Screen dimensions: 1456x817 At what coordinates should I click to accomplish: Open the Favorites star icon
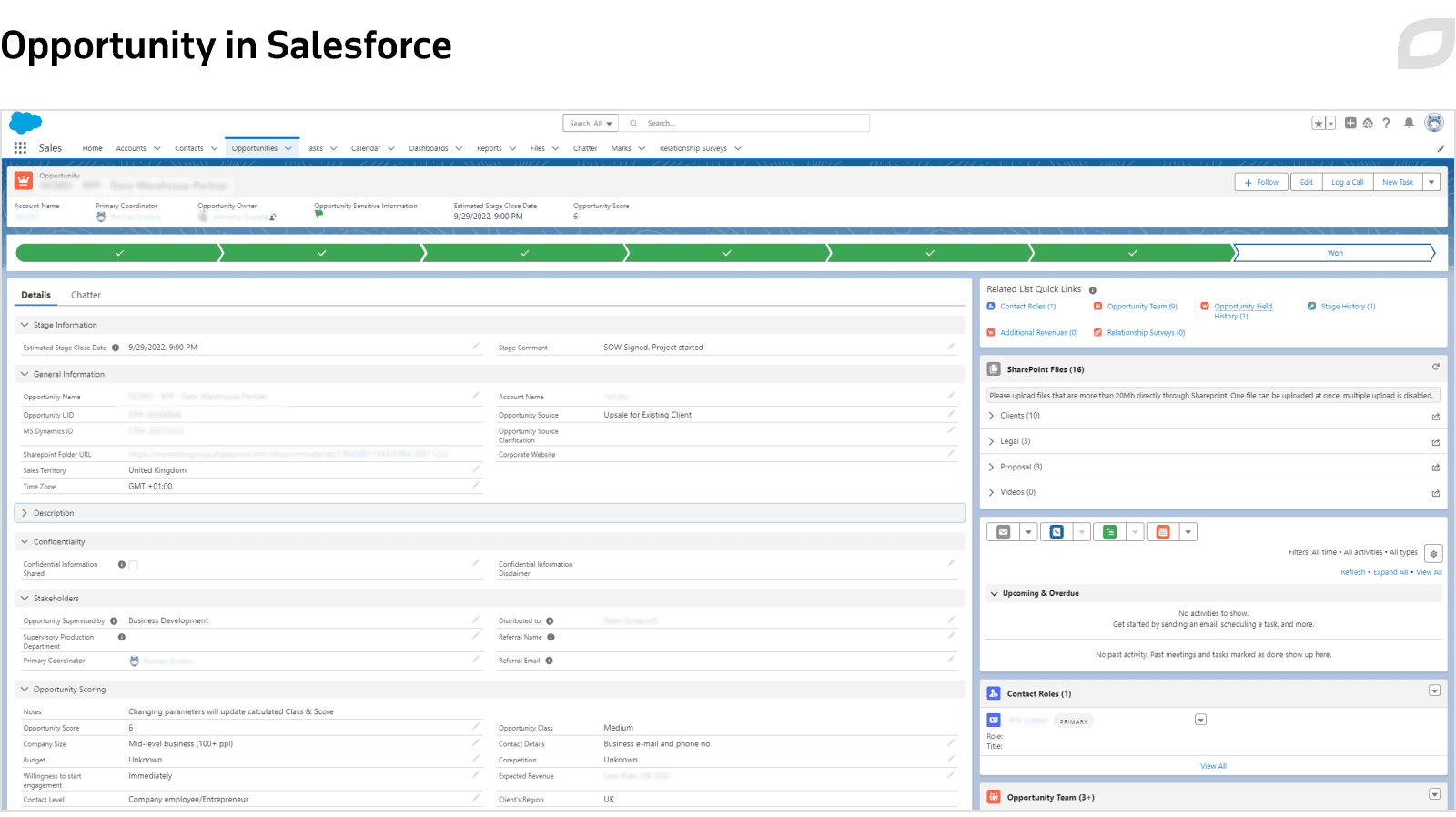click(1319, 123)
